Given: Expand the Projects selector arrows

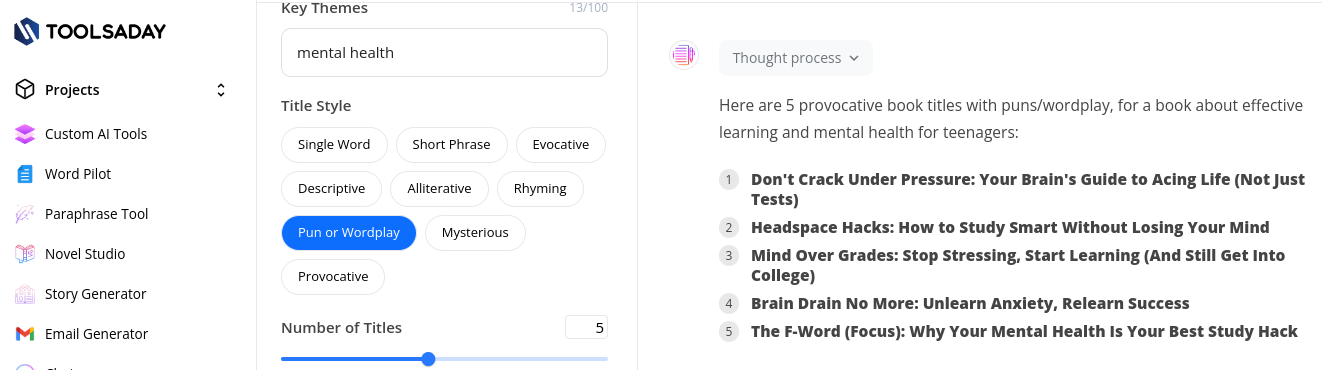Looking at the screenshot, I should point(221,90).
